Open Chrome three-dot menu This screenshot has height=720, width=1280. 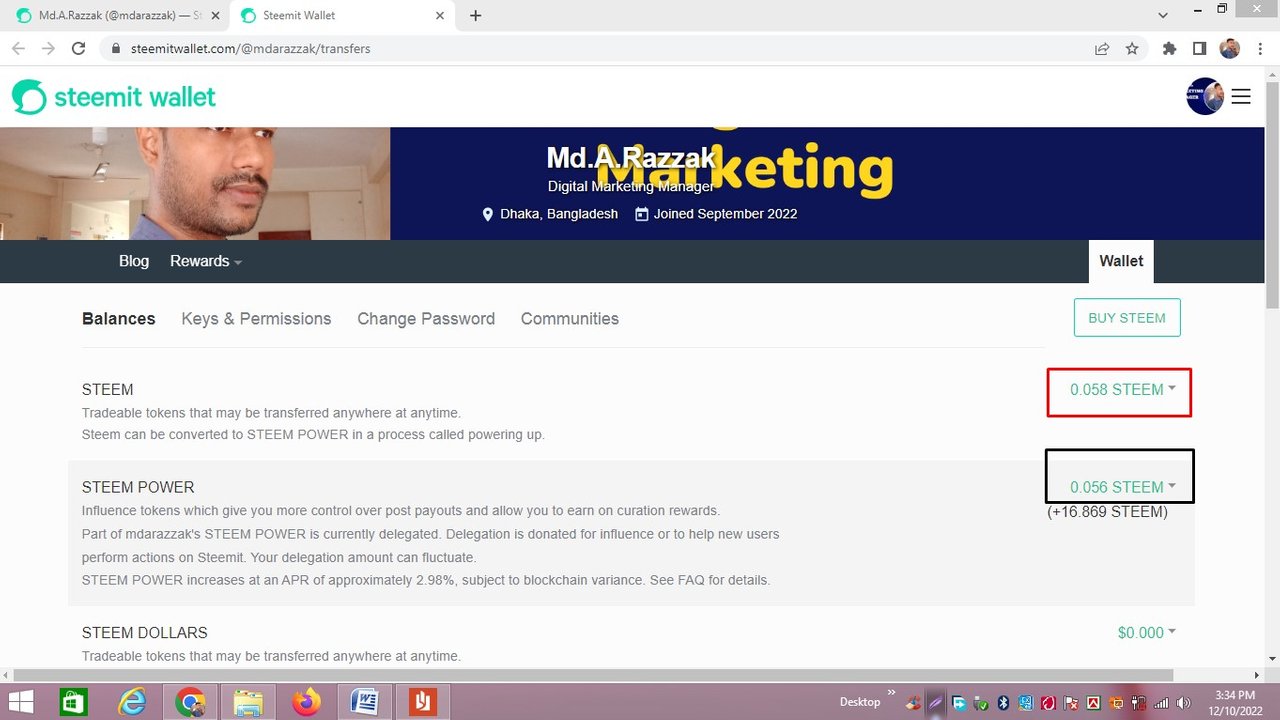(1259, 48)
